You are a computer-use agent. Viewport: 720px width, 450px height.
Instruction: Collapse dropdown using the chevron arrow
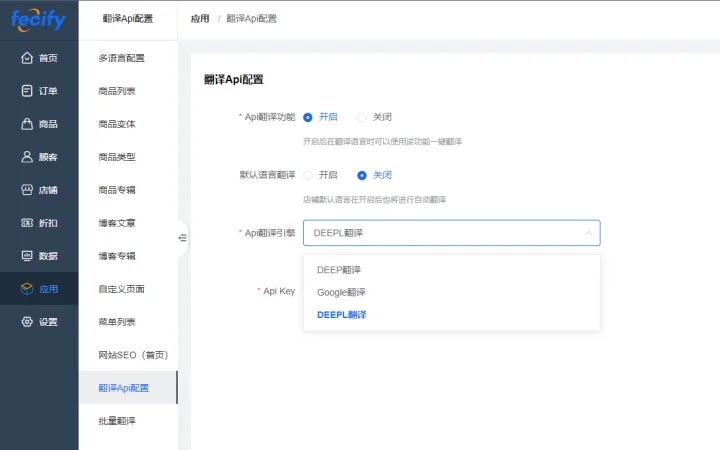[589, 233]
